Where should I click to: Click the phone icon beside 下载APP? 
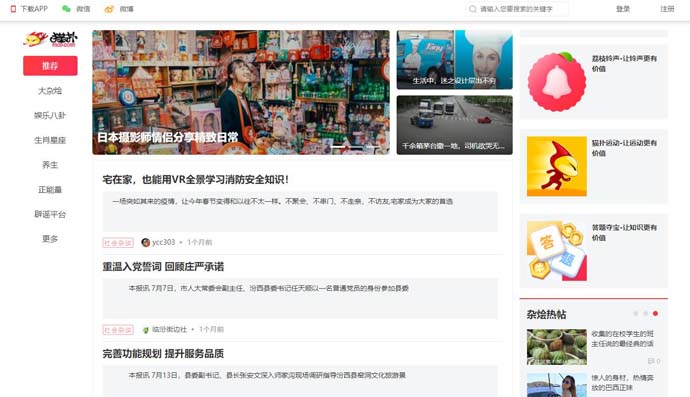click(13, 9)
